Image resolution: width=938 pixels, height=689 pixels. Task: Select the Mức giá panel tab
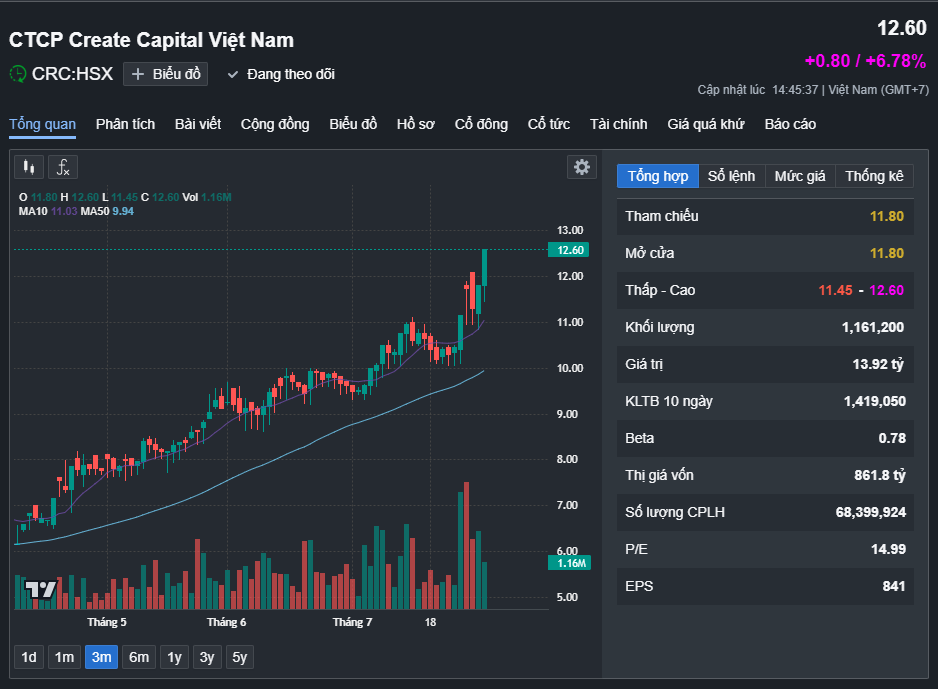[800, 176]
